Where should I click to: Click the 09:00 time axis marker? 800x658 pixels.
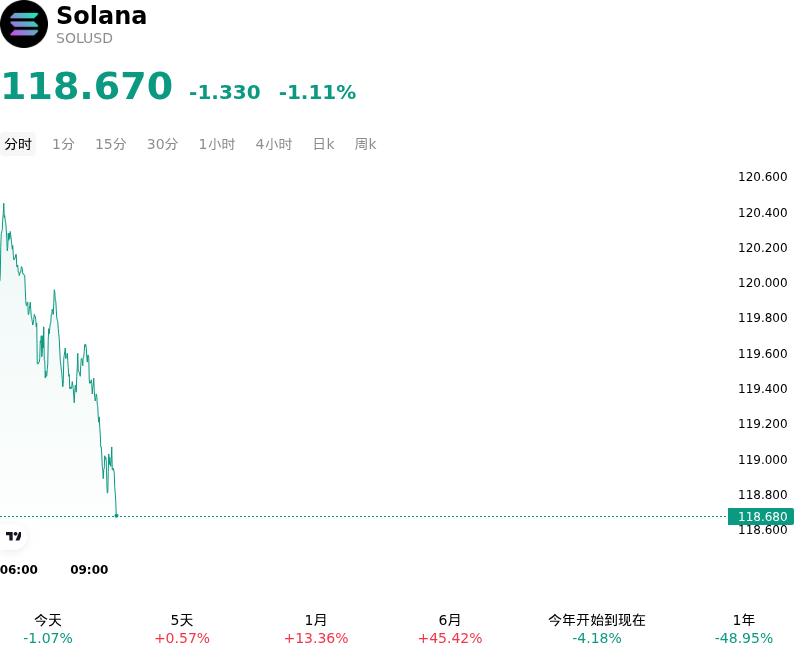pyautogui.click(x=89, y=569)
